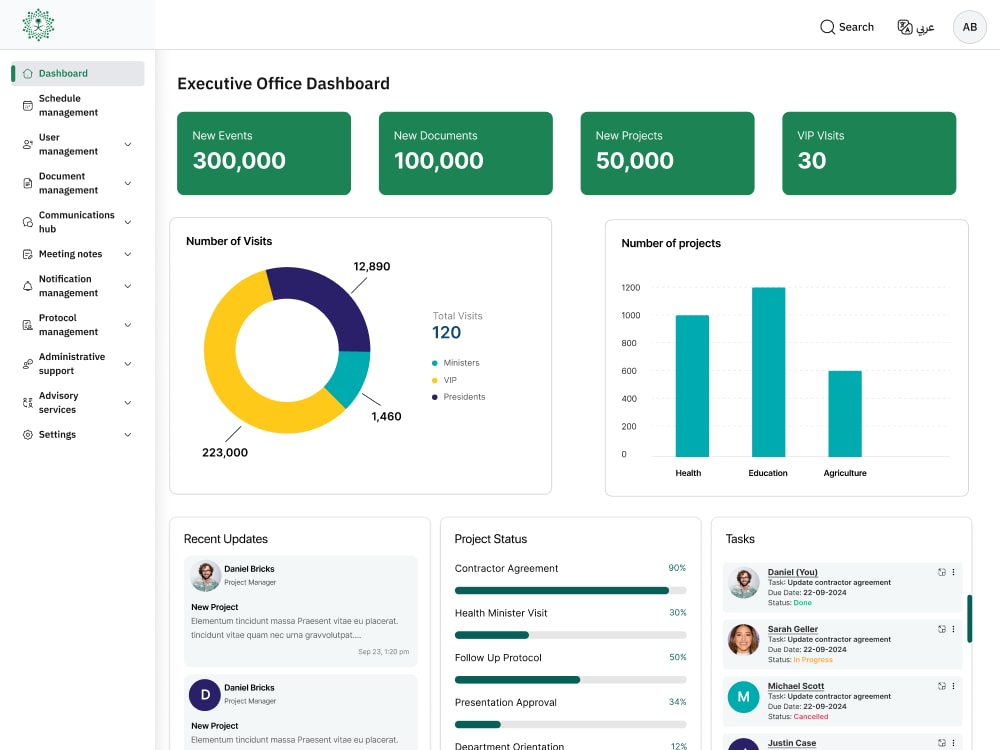Open more options on Sarah Geller task
The image size is (1000, 750).
[x=953, y=629]
